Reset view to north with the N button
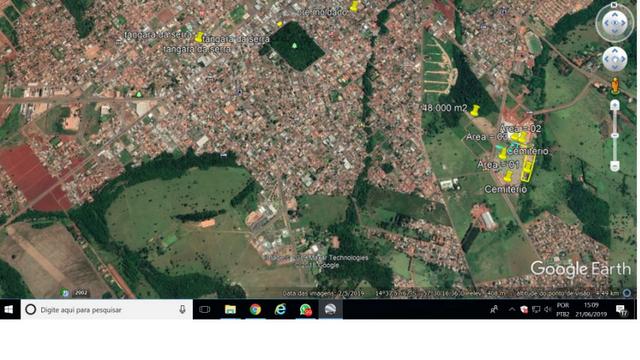This screenshot has height=360, width=640. [x=615, y=5]
